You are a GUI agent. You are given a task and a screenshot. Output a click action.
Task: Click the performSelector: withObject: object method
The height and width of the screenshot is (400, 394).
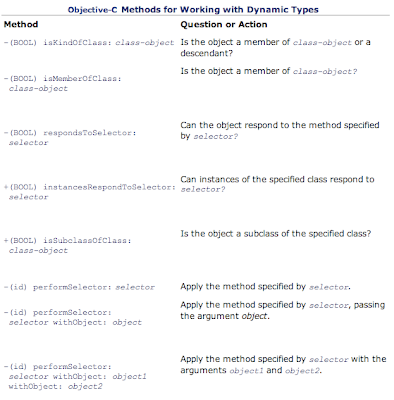pos(73,317)
